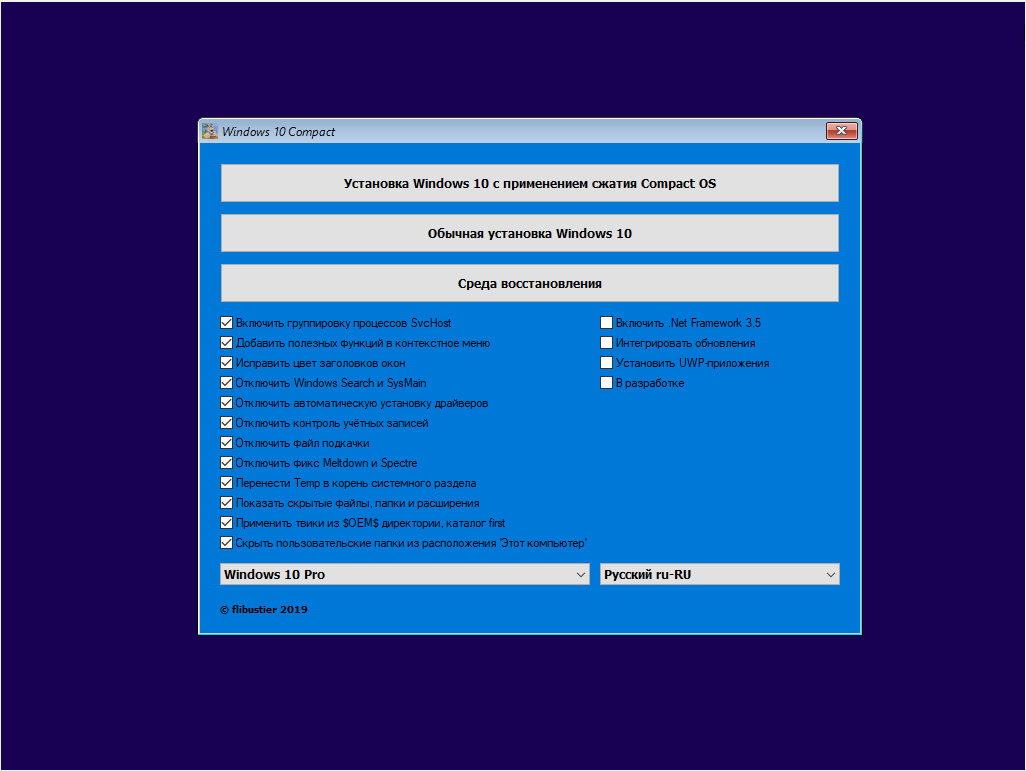This screenshot has width=1026, height=771.
Task: Click Обычная установка Windows 10 button
Action: point(529,234)
